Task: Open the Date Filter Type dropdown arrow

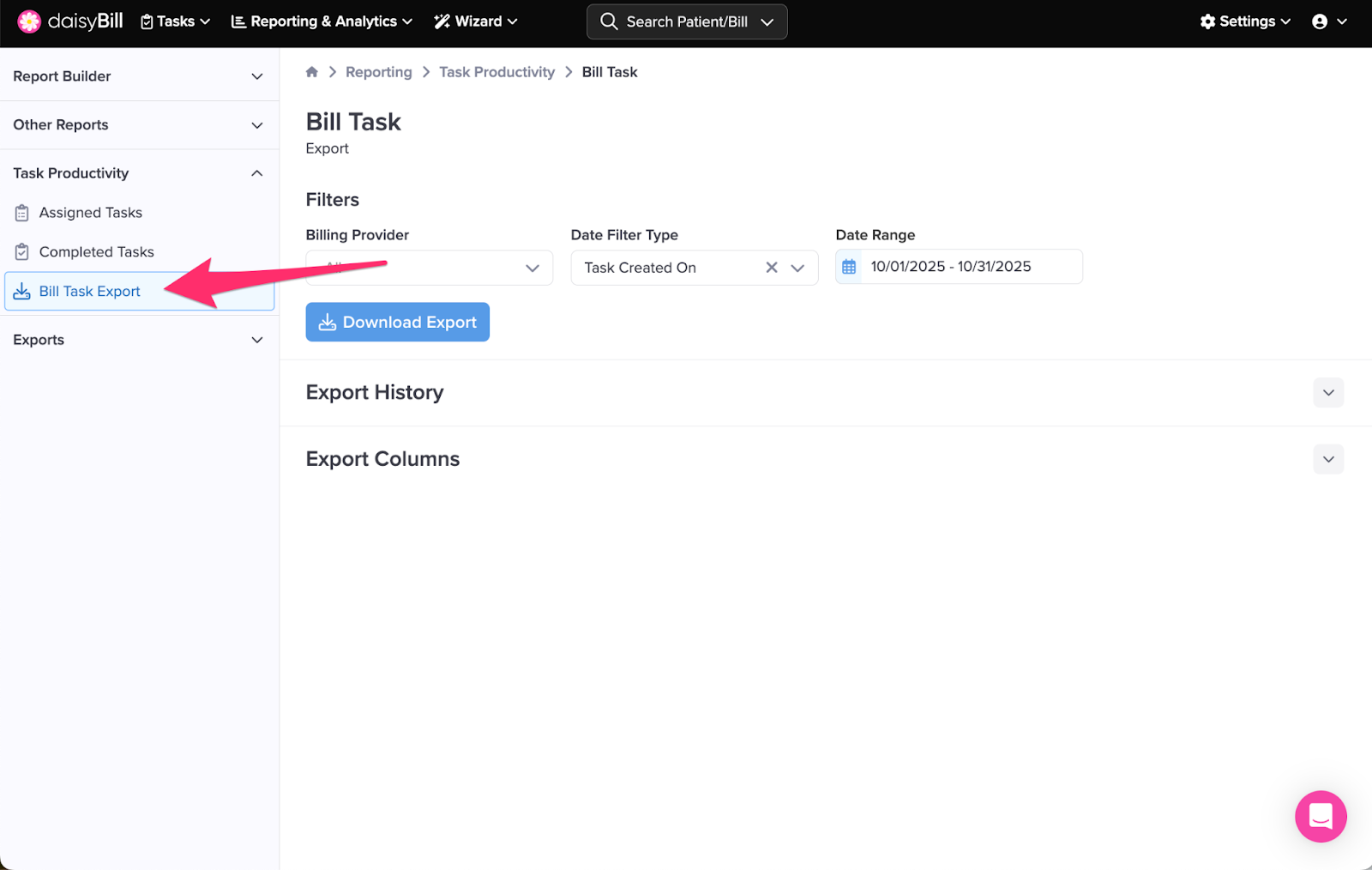Action: (797, 268)
